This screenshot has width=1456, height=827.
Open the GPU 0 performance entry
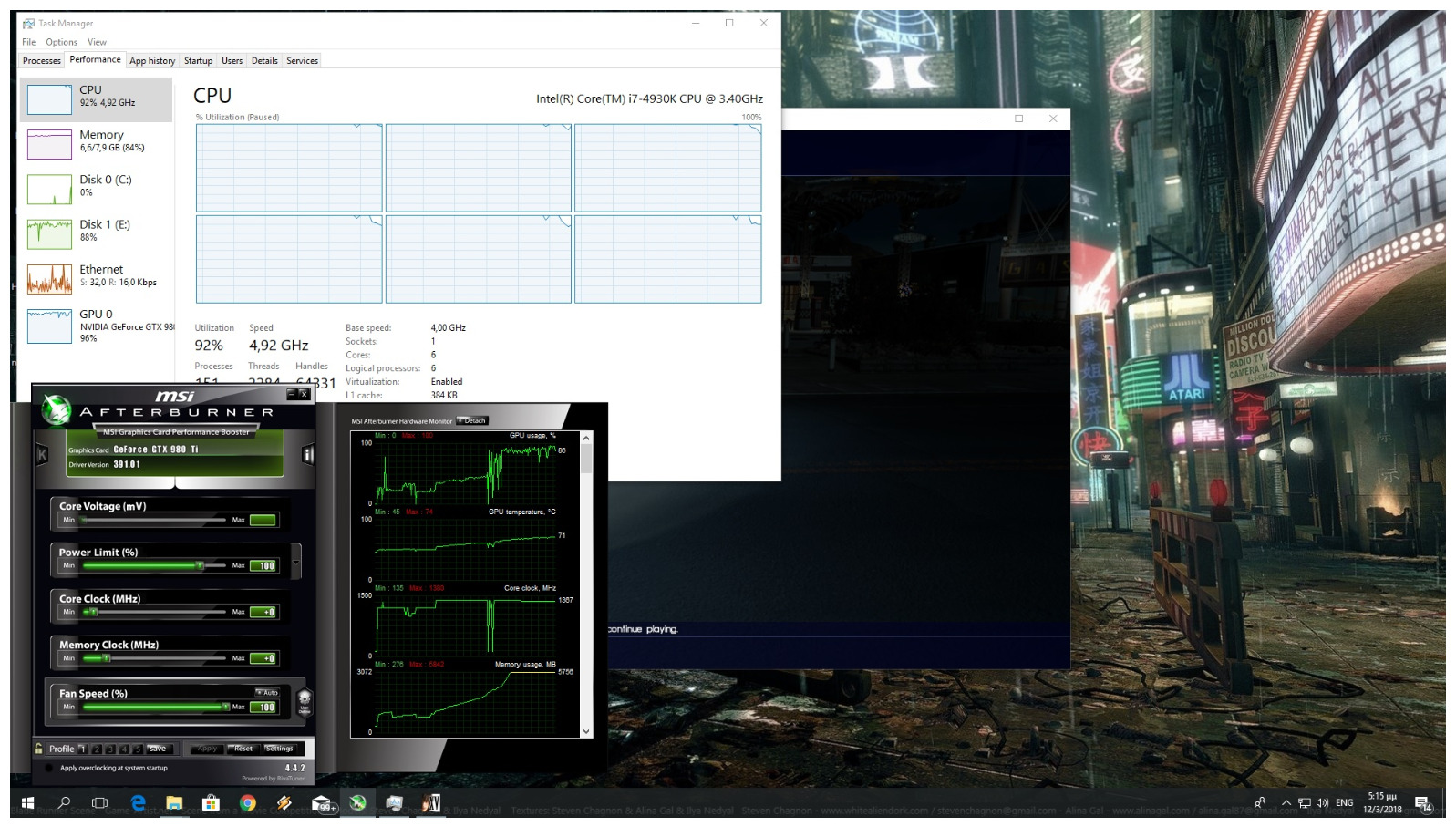click(x=96, y=326)
